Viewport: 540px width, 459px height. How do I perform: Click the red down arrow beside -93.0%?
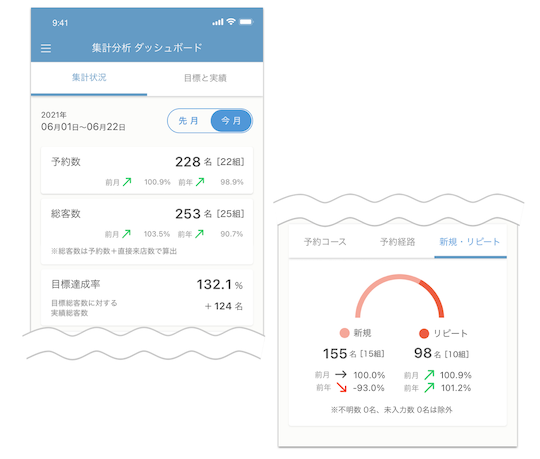pyautogui.click(x=341, y=387)
